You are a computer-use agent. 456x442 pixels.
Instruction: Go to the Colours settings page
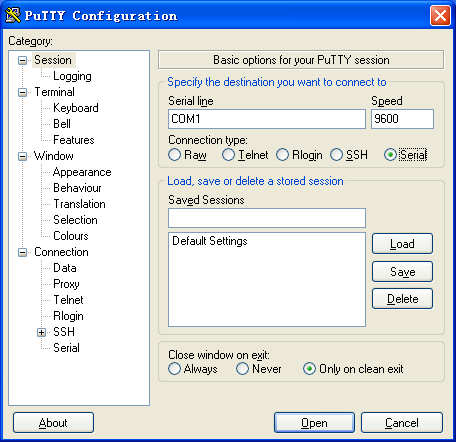pos(71,236)
